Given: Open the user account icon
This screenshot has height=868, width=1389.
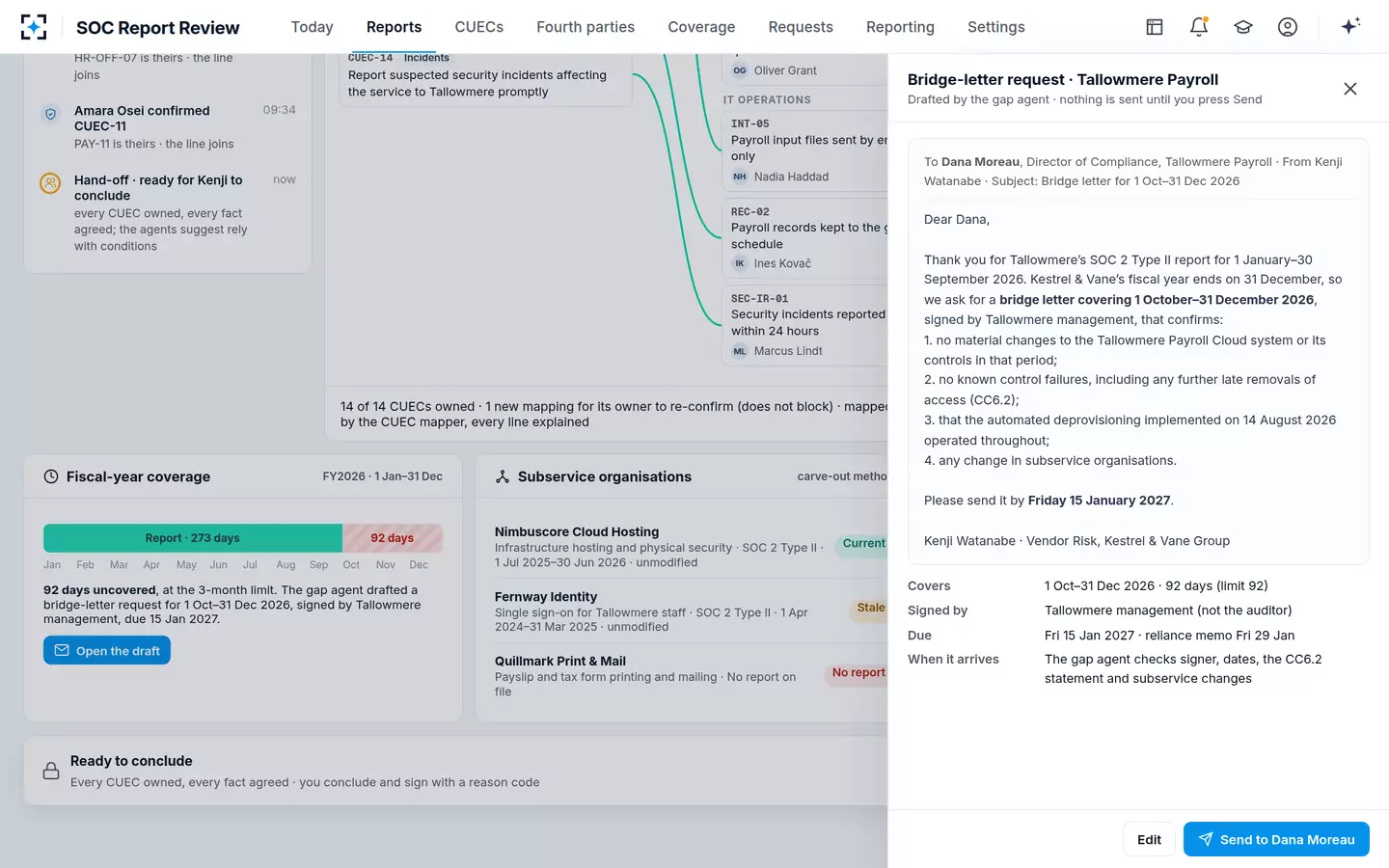Looking at the screenshot, I should 1288,27.
